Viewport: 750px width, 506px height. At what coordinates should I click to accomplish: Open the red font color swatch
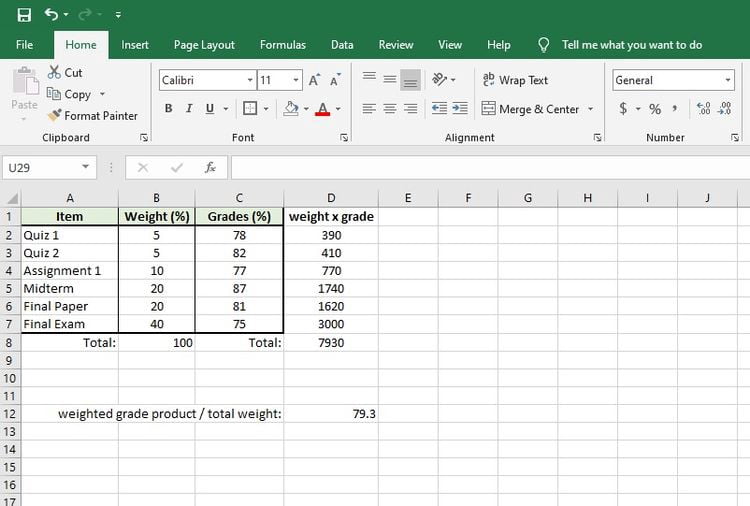(x=323, y=109)
